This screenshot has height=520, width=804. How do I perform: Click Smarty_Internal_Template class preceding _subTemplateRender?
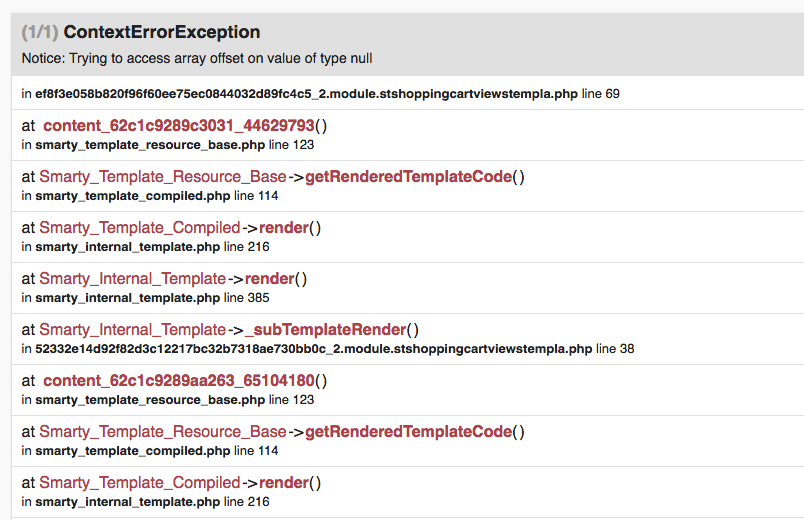coord(133,330)
